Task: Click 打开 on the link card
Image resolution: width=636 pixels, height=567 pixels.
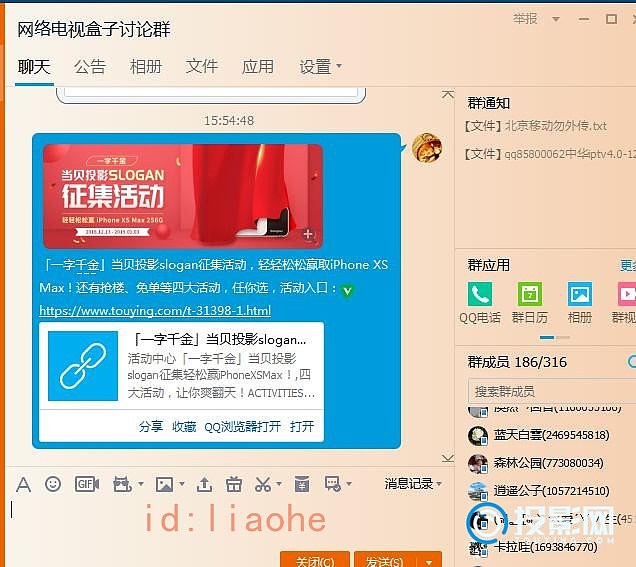Action: 302,427
